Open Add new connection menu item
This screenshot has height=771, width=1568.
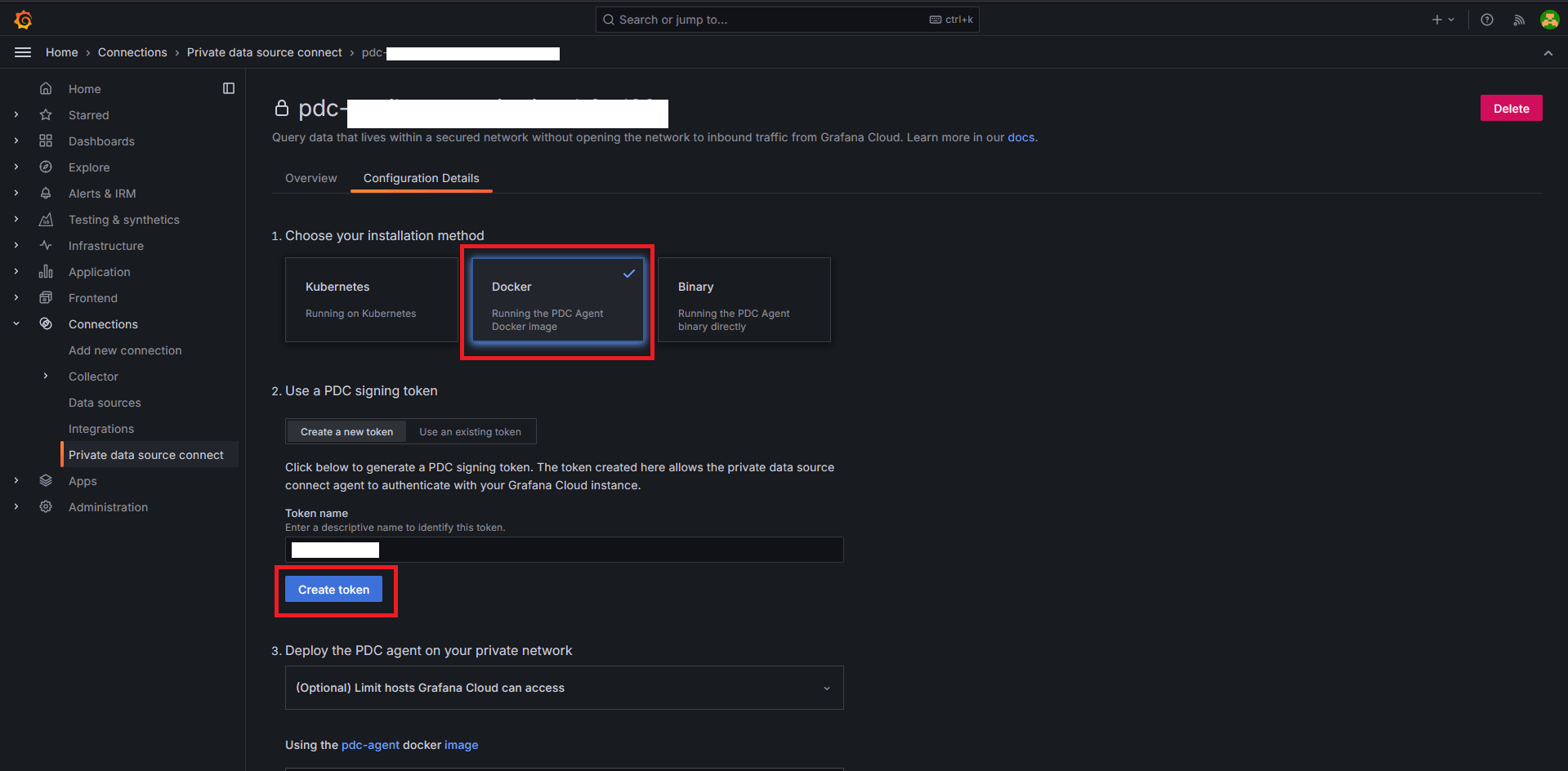[125, 350]
